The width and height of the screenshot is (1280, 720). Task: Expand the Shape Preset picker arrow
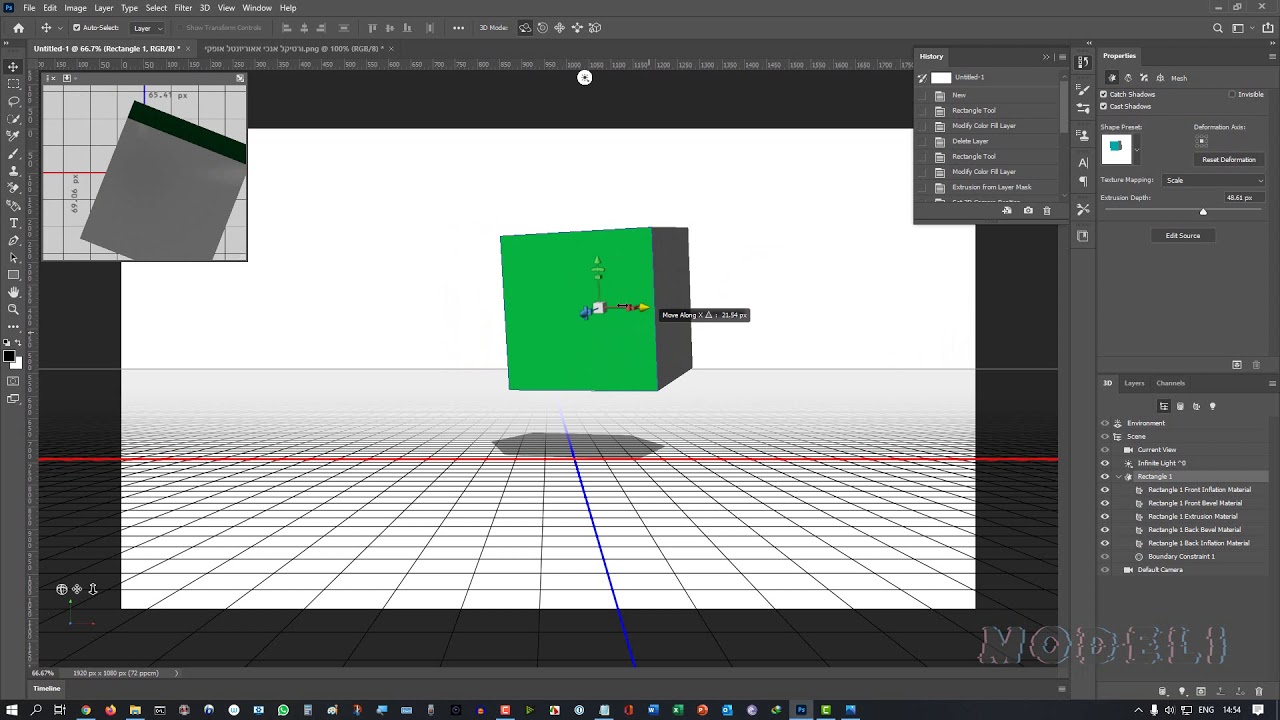coord(1137,149)
